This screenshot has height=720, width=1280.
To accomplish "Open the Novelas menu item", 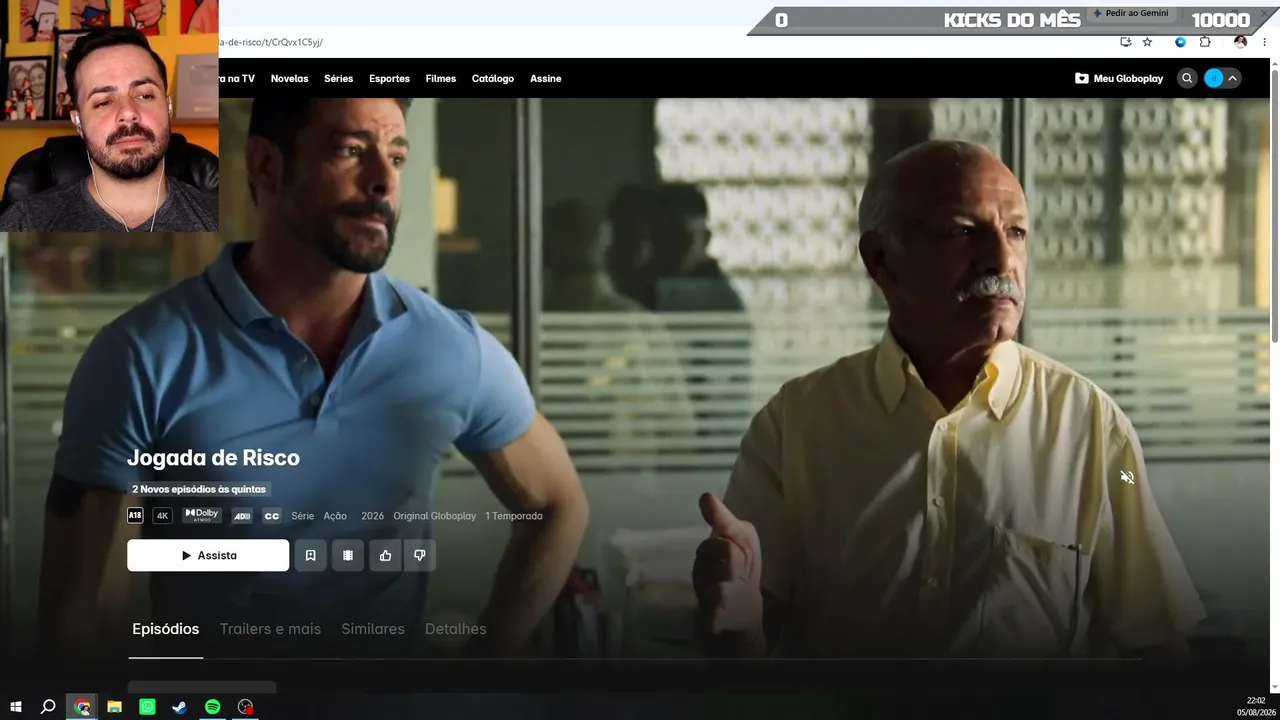I will (x=289, y=78).
